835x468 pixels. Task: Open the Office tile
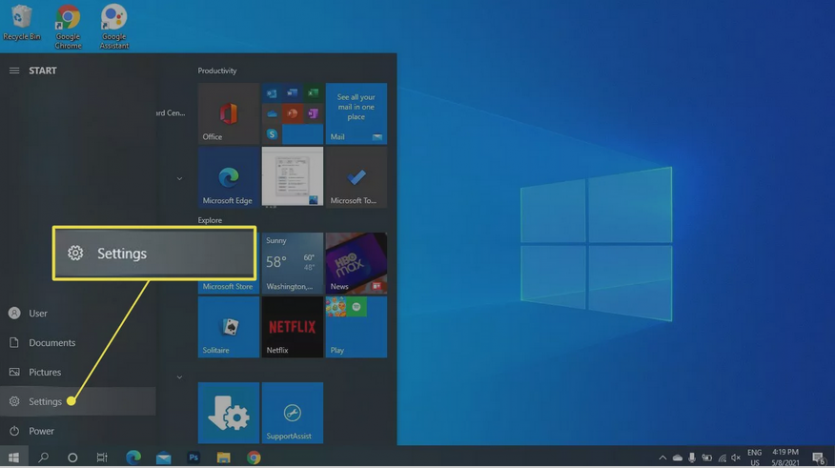pyautogui.click(x=228, y=113)
